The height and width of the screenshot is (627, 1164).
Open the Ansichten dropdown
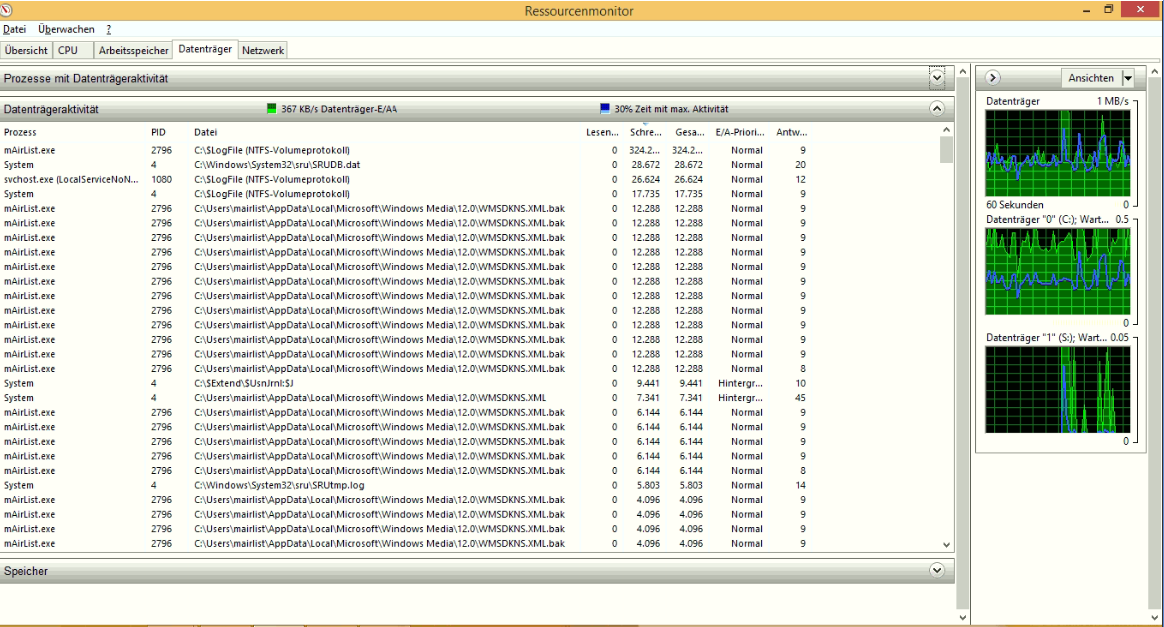click(1098, 77)
